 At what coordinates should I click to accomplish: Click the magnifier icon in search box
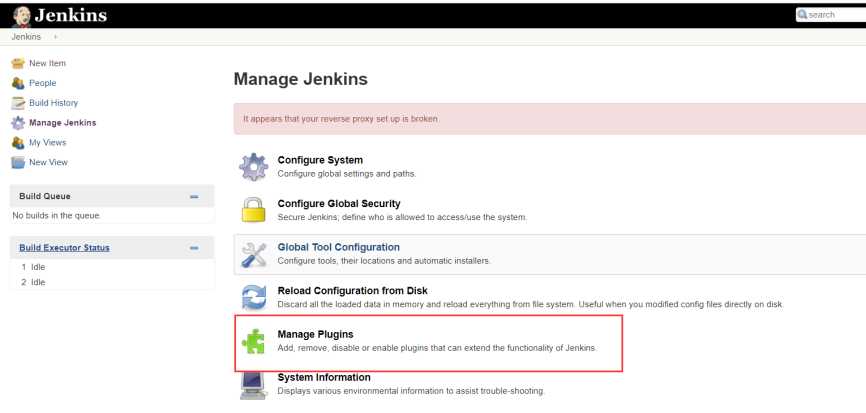(802, 15)
